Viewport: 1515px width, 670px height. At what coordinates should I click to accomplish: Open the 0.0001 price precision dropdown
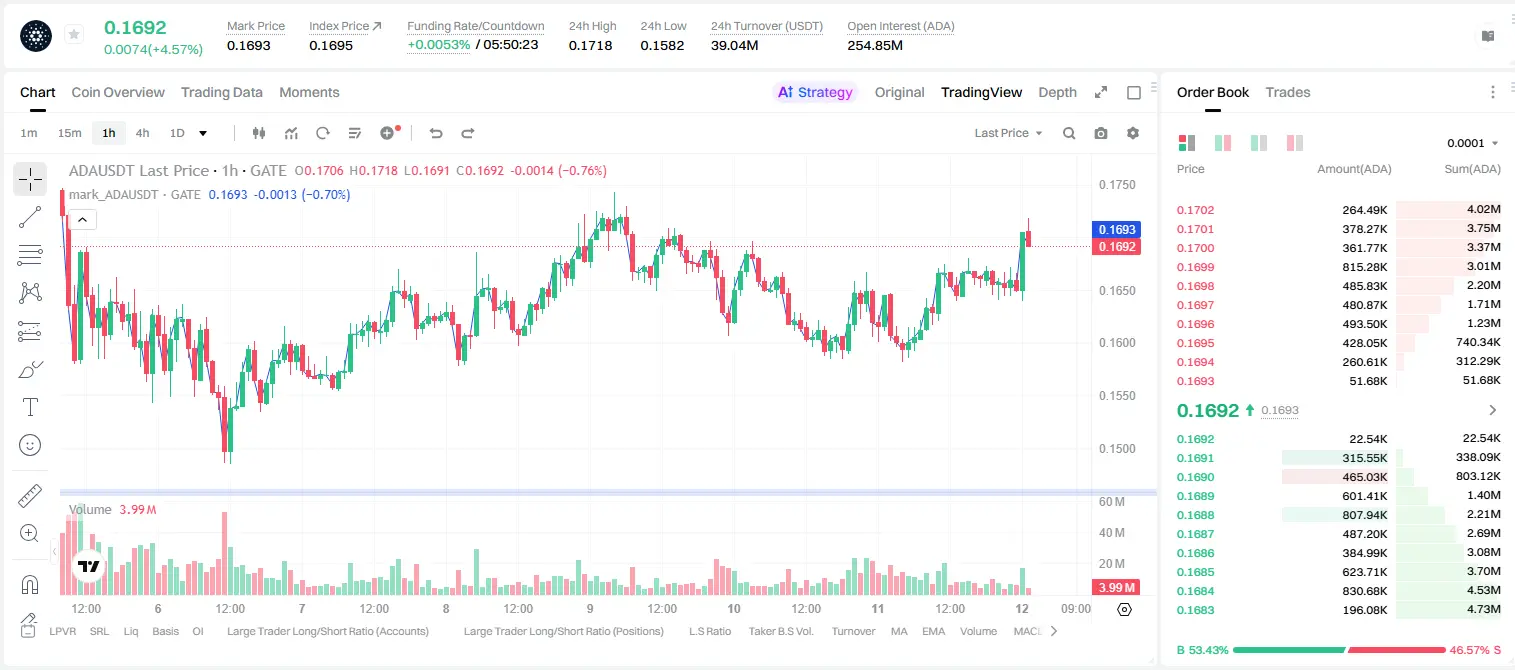tap(1473, 143)
